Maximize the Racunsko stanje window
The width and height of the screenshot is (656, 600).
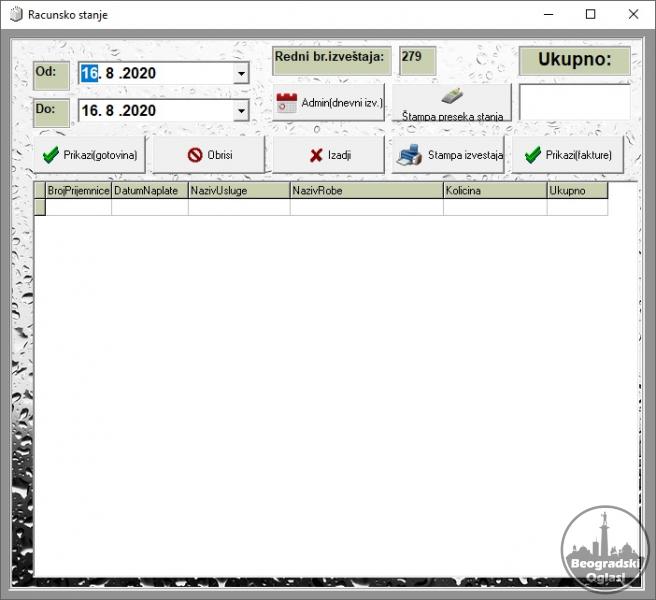coord(590,15)
